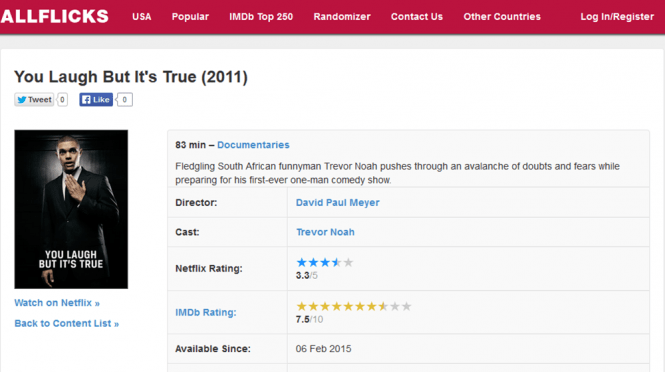Open the You Laugh But It's True poster

(x=71, y=209)
